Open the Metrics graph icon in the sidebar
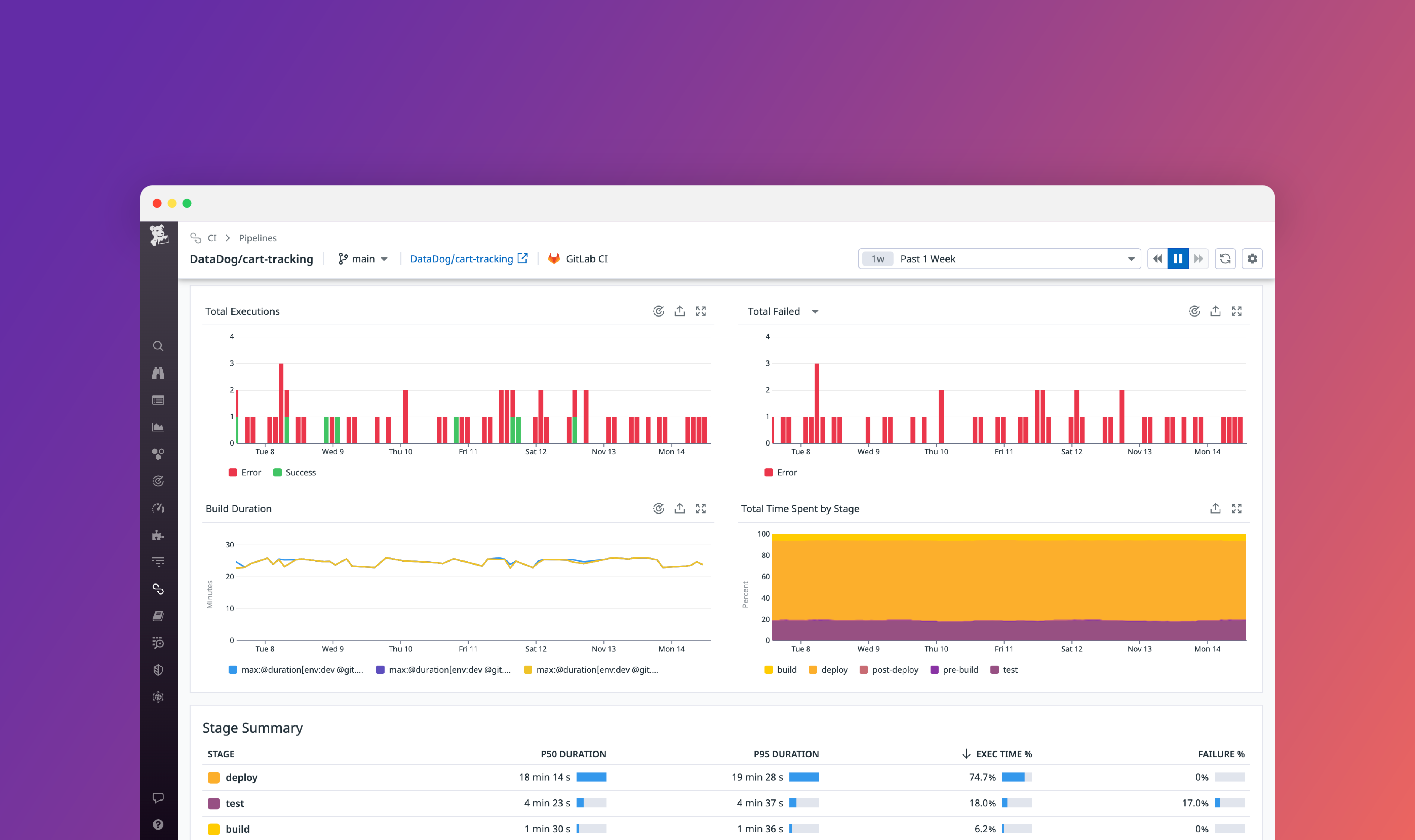This screenshot has height=840, width=1415. (x=159, y=427)
